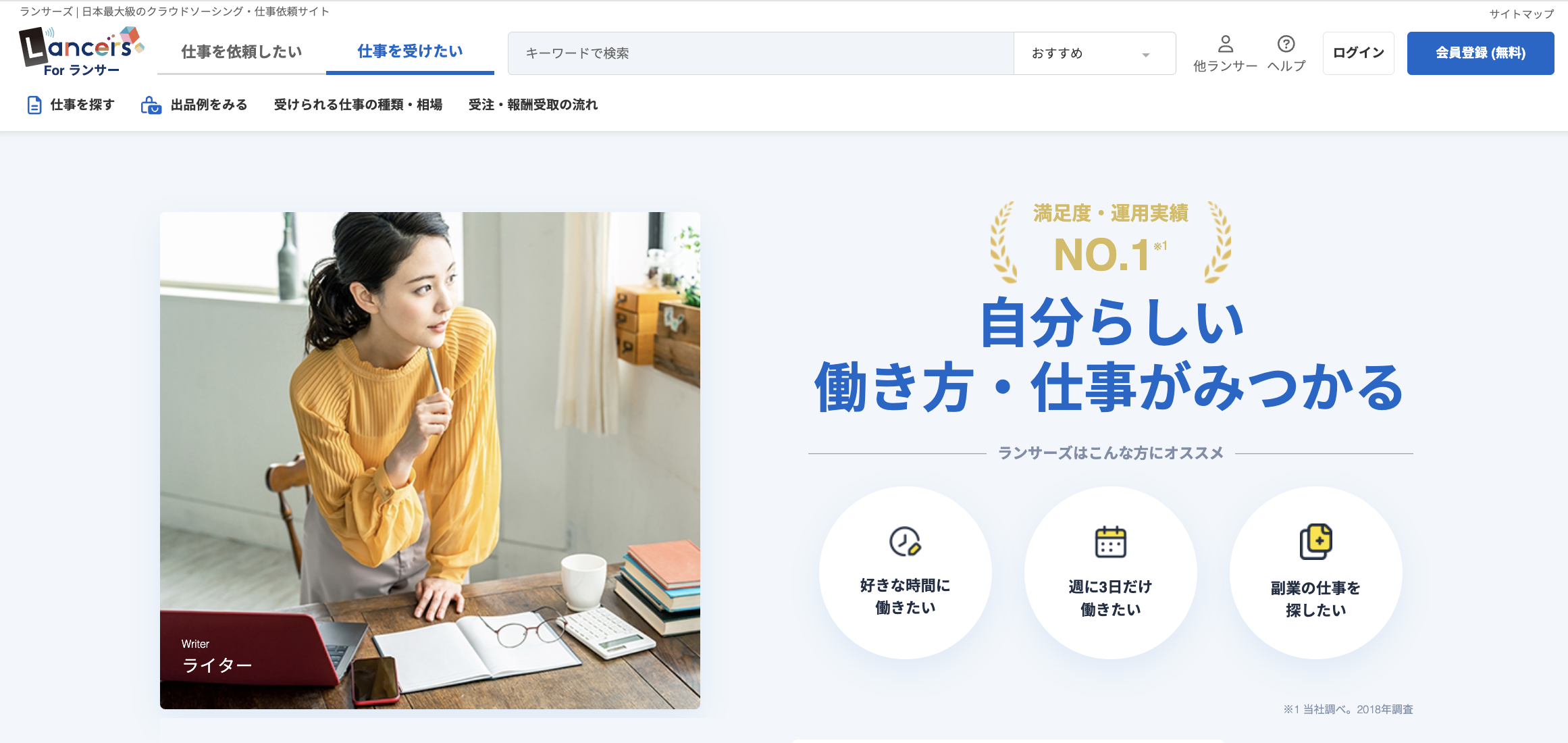
Task: Focus the キーワードで検索 search field
Action: click(761, 53)
